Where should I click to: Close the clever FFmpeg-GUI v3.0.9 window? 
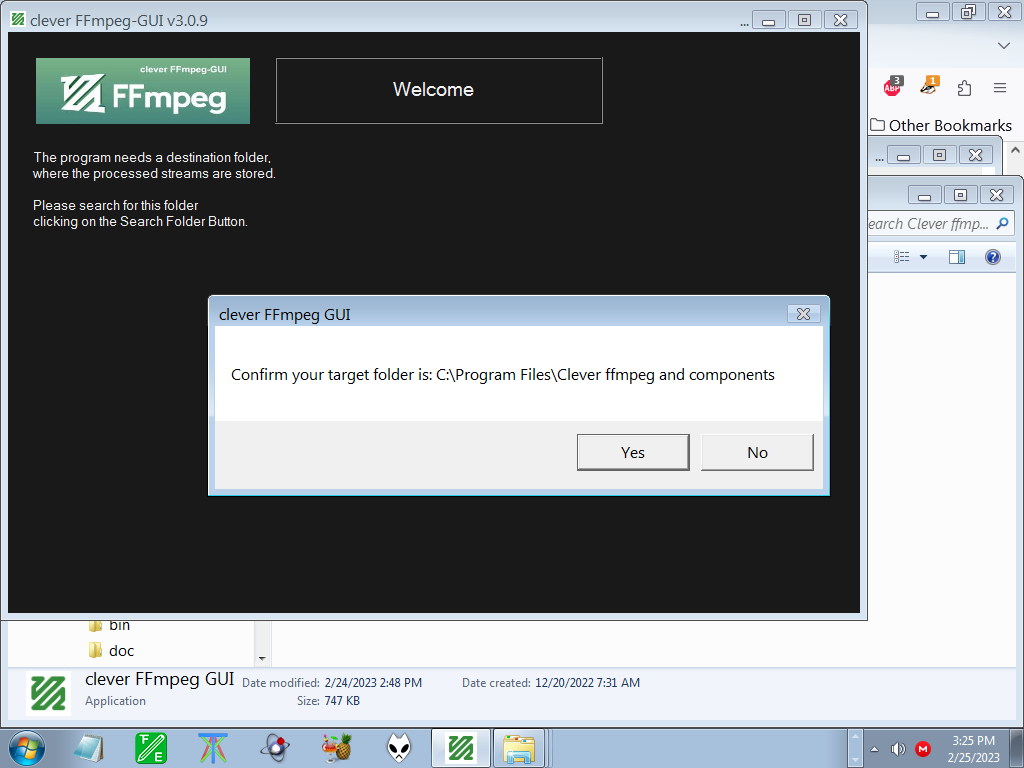click(x=840, y=20)
